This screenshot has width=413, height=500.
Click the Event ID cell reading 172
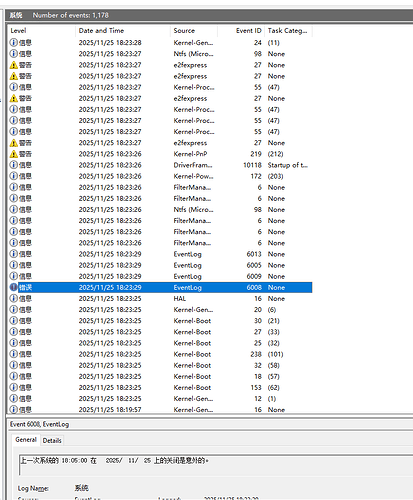coord(256,176)
